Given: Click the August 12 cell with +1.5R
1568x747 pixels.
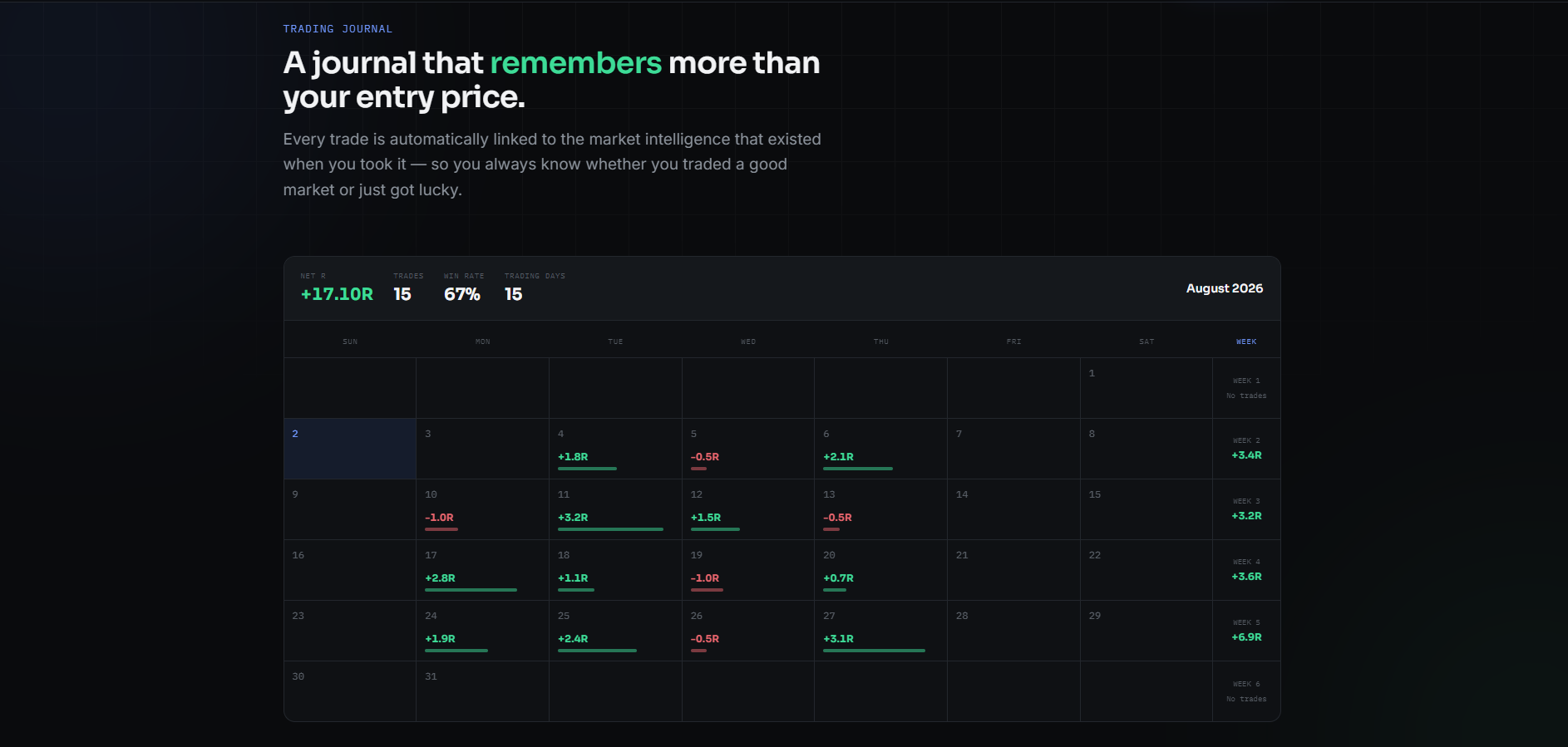Looking at the screenshot, I should pos(748,509).
